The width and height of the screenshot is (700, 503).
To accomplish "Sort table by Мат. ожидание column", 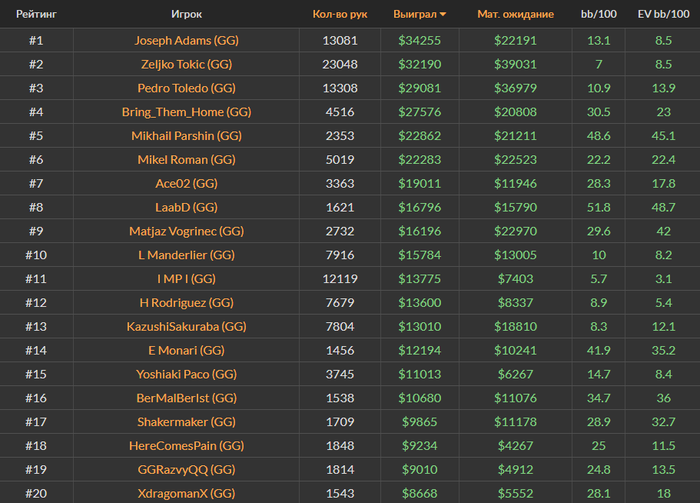I will [515, 14].
